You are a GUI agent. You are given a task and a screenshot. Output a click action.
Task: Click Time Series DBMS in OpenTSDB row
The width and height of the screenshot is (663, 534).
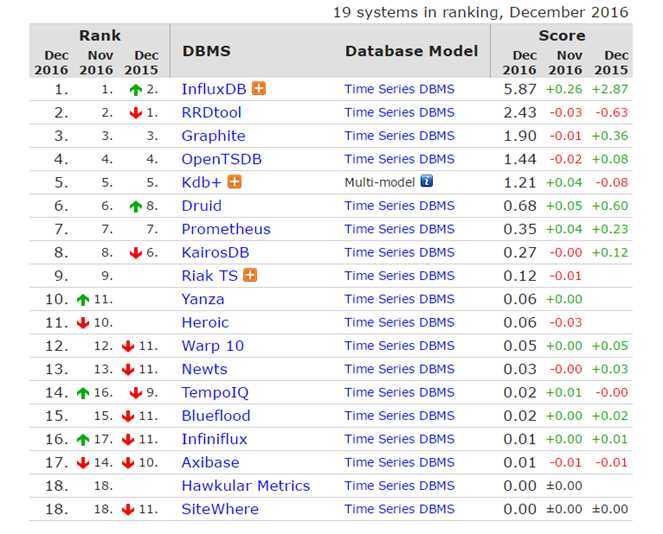pos(400,159)
